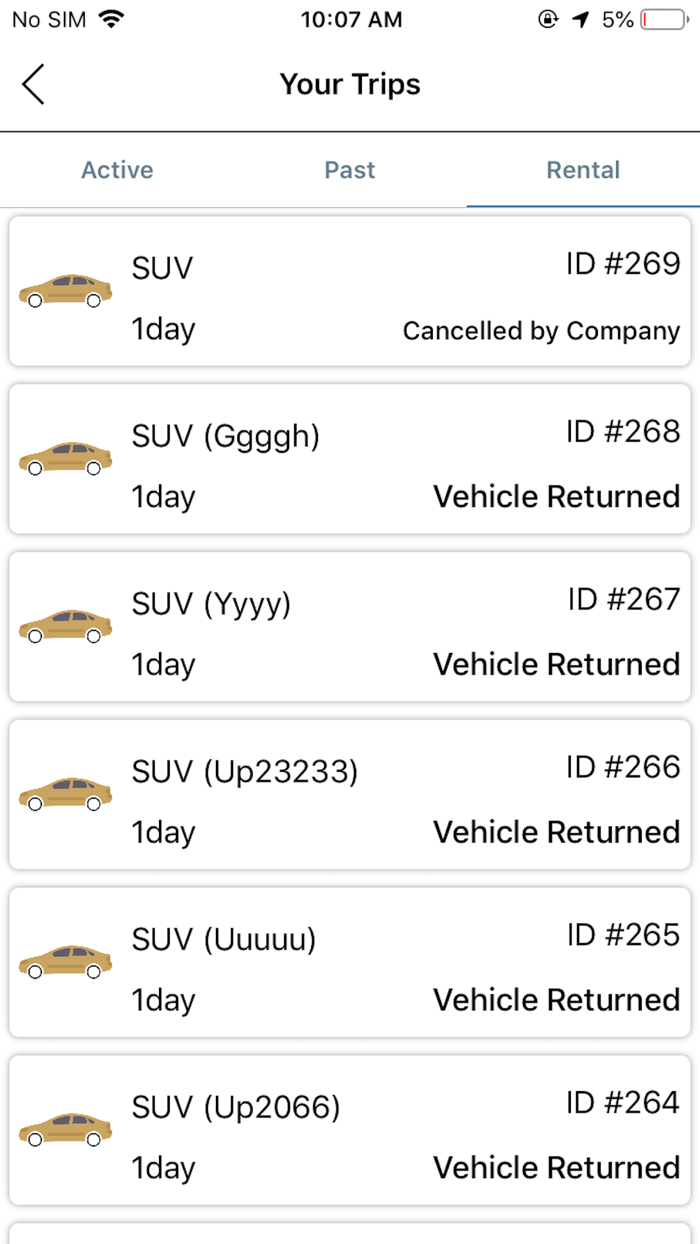
Task: Click the Cancelled by Company status
Action: (x=541, y=330)
